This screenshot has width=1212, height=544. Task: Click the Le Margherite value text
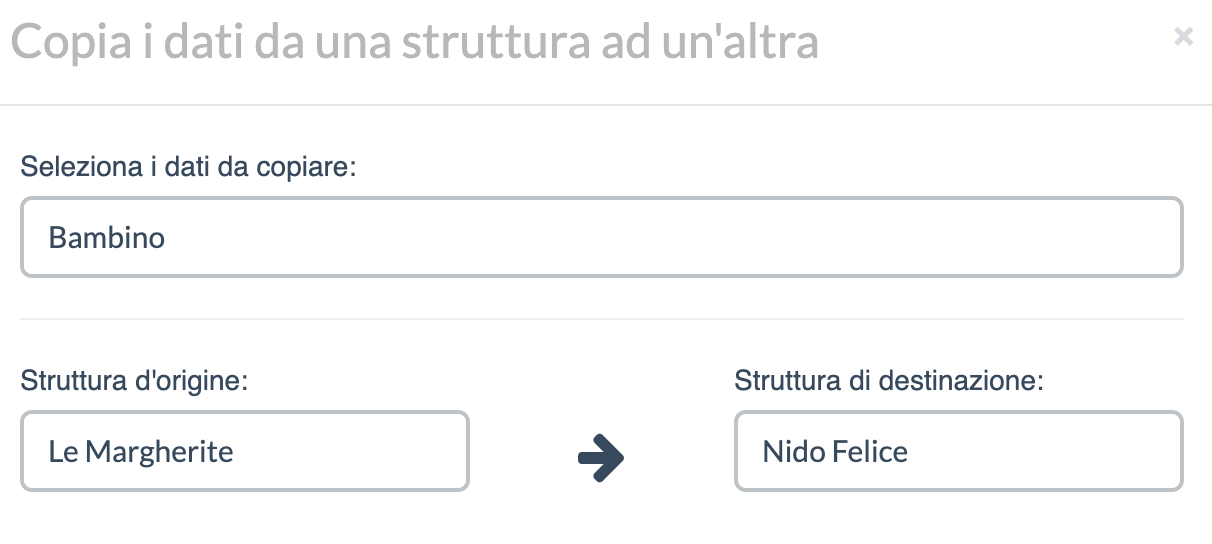141,452
